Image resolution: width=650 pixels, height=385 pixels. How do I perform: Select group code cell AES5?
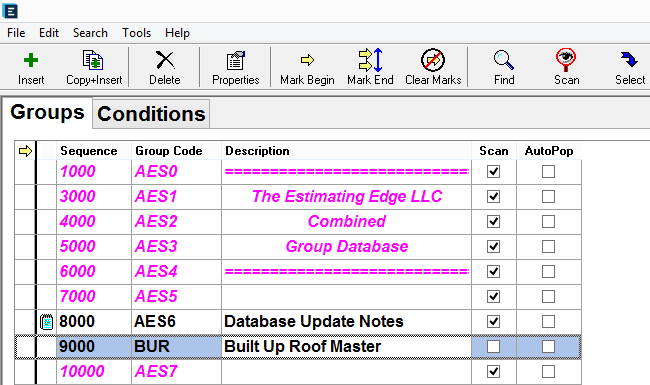click(x=177, y=297)
